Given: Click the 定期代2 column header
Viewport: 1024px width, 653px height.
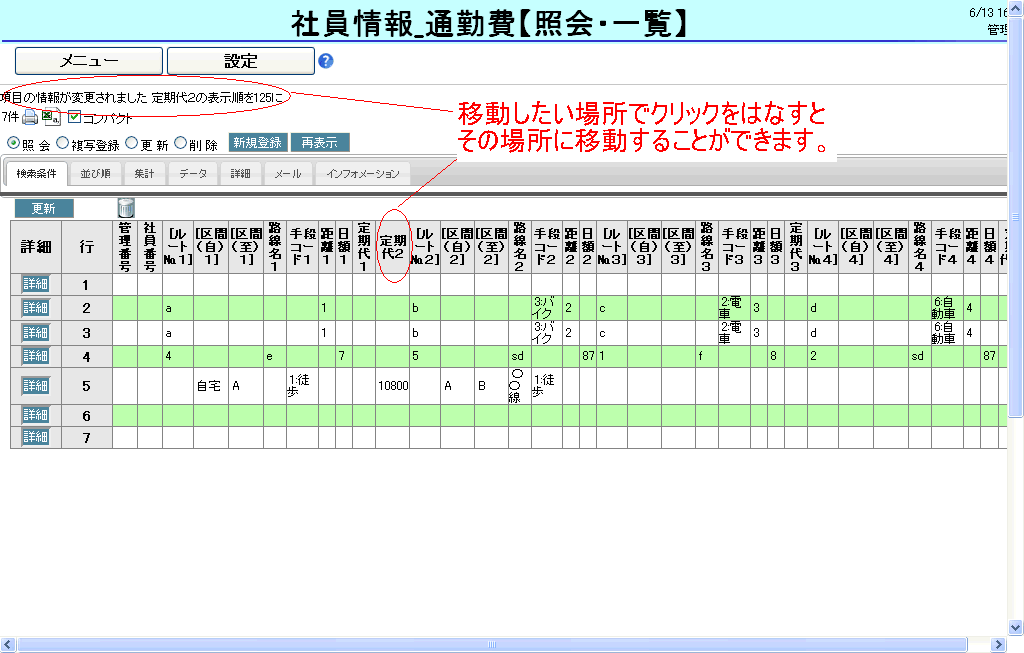Looking at the screenshot, I should [x=394, y=246].
